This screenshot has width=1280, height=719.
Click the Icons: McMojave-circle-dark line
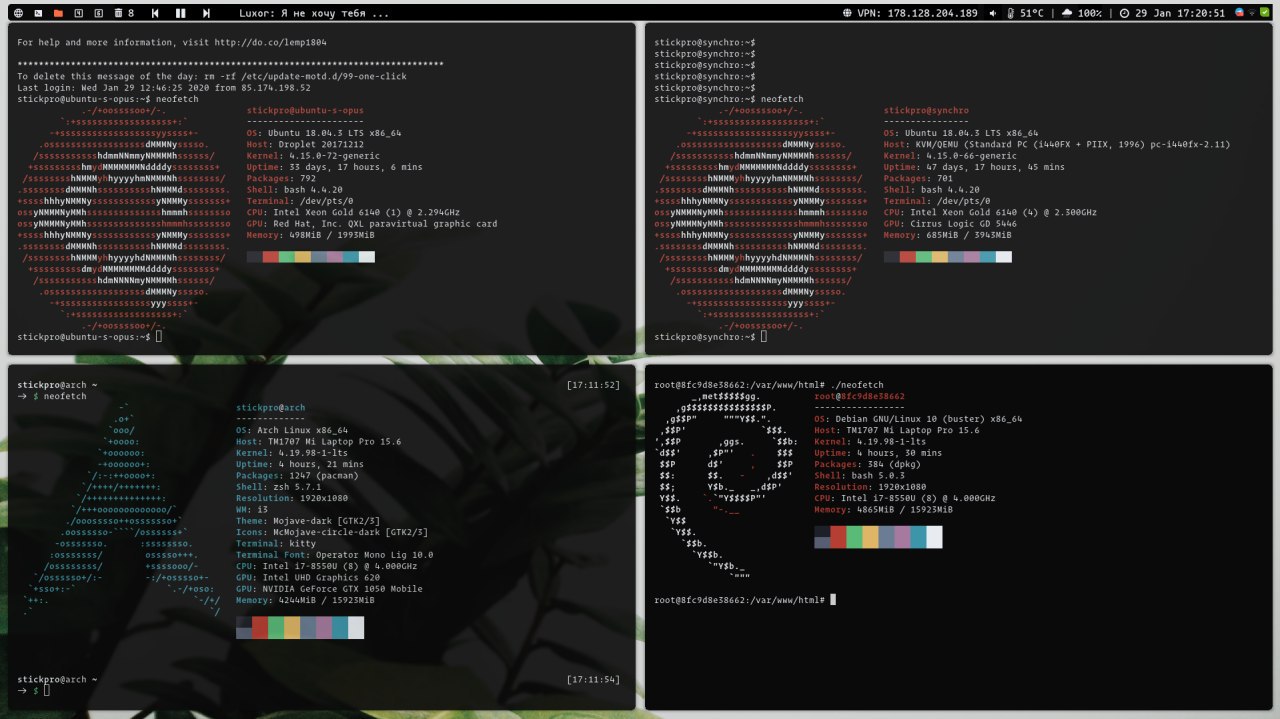coord(332,532)
